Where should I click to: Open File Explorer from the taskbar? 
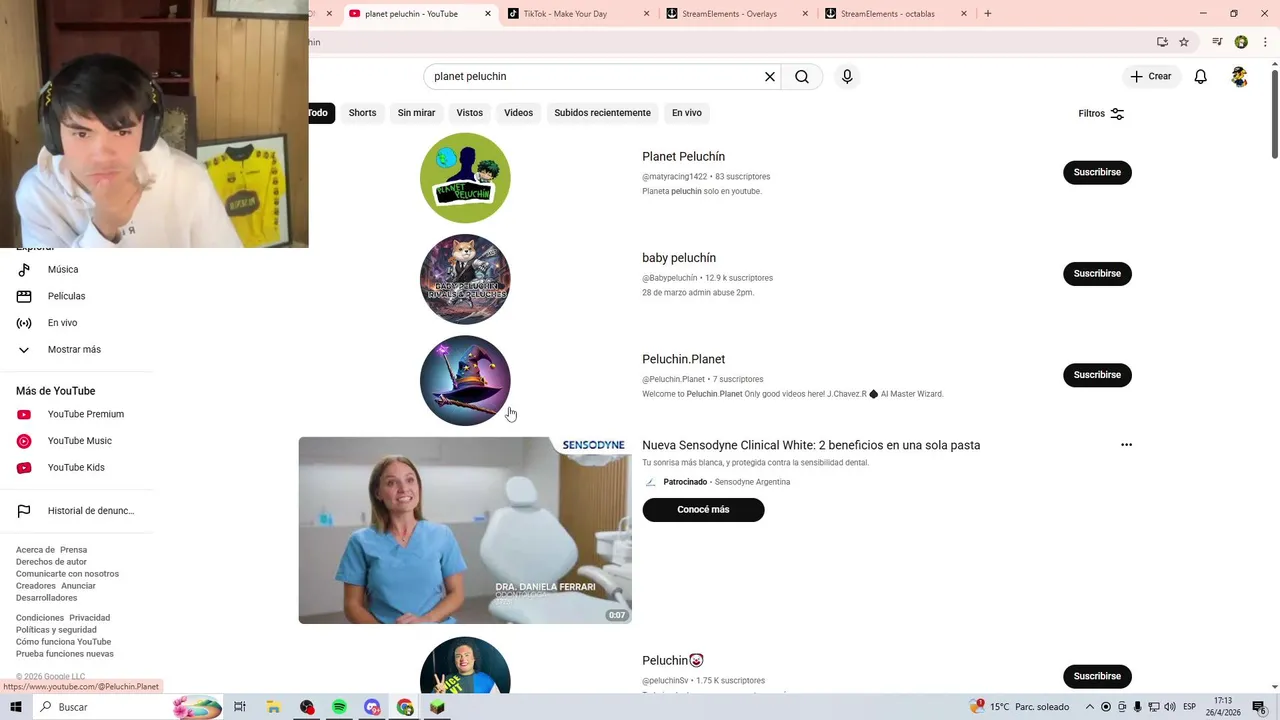click(x=273, y=707)
